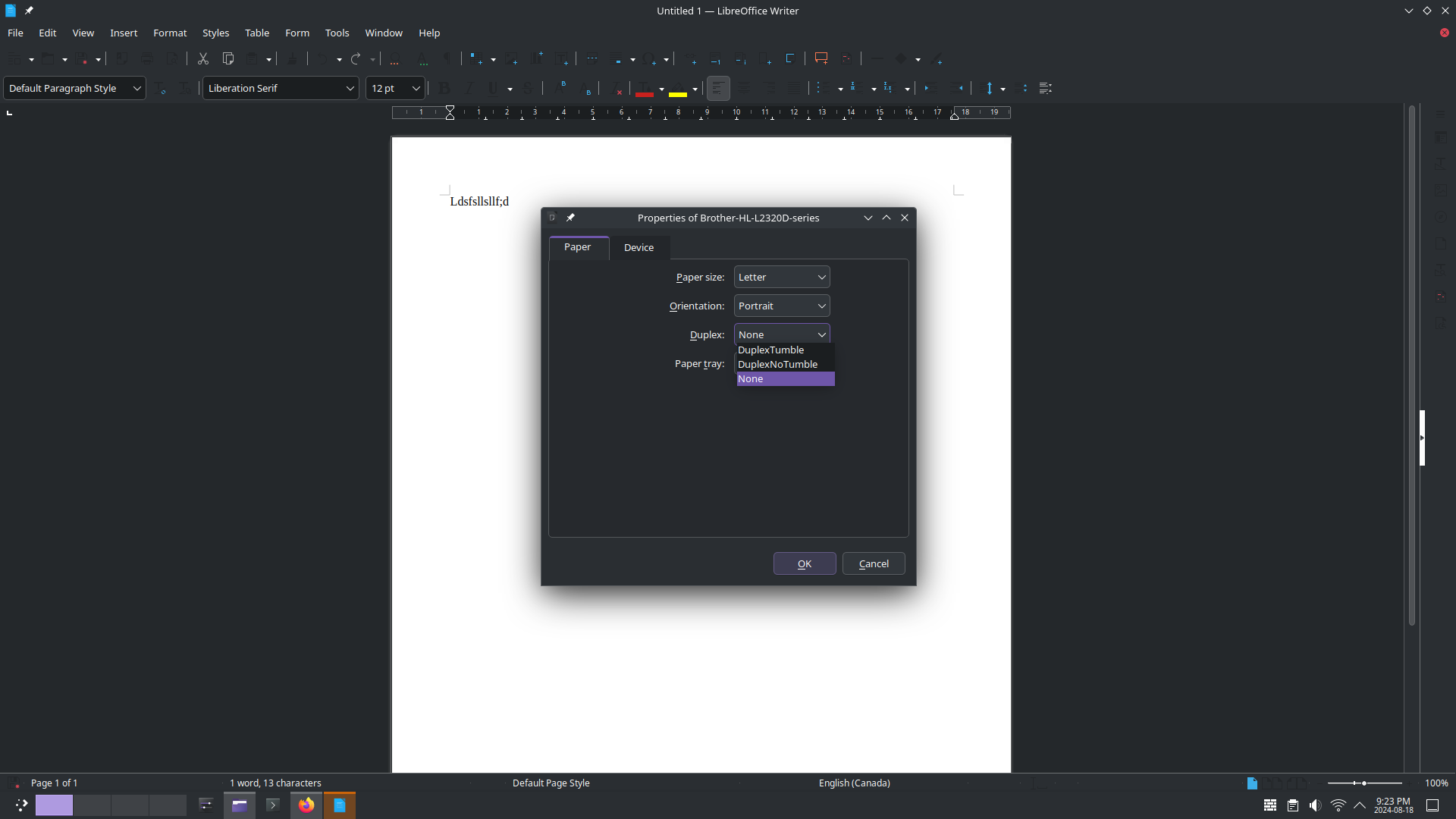Click OK in printer properties dialog
Viewport: 1456px width, 819px height.
pos(805,563)
